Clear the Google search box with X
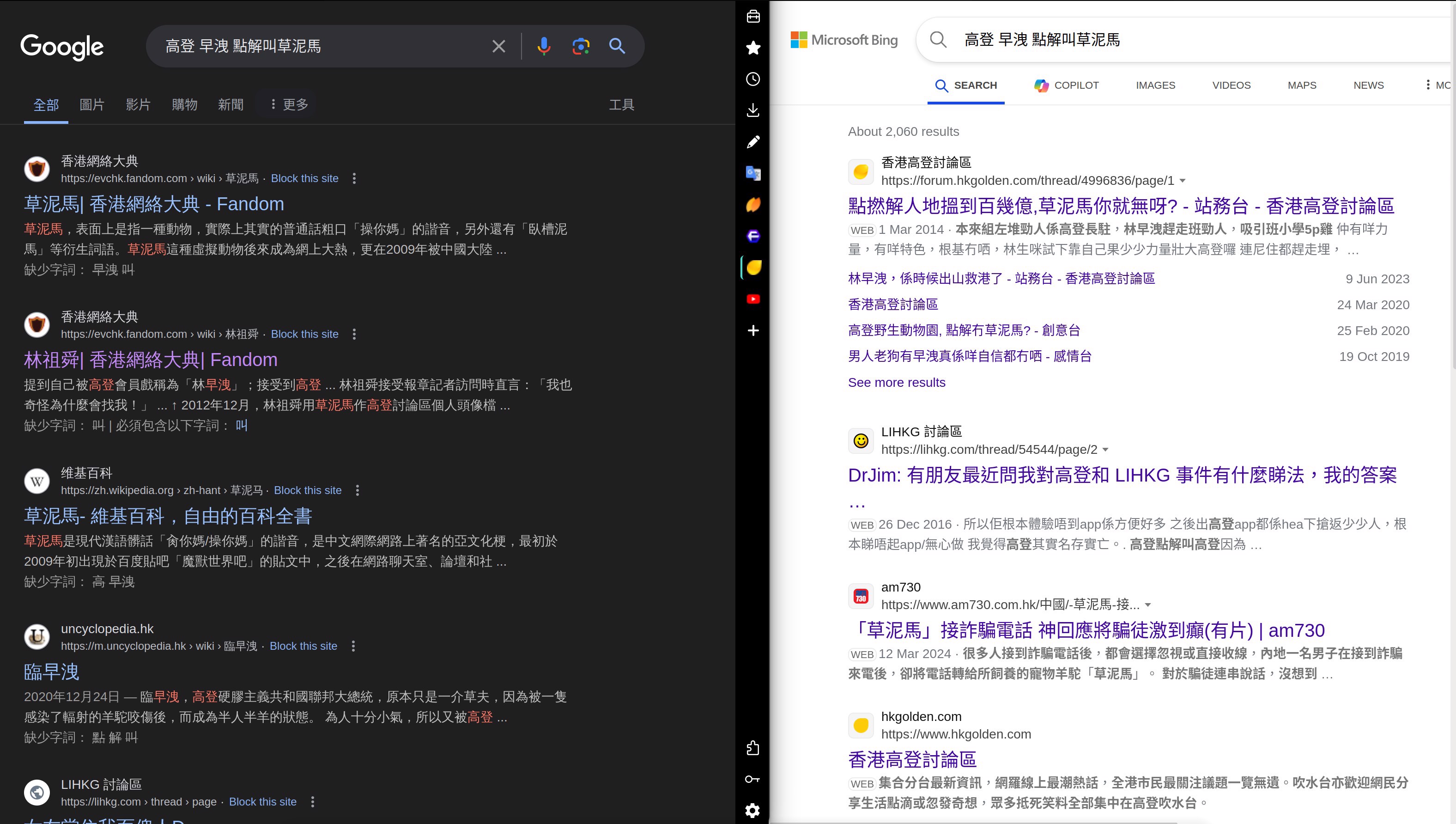The height and width of the screenshot is (824, 1456). pyautogui.click(x=498, y=46)
